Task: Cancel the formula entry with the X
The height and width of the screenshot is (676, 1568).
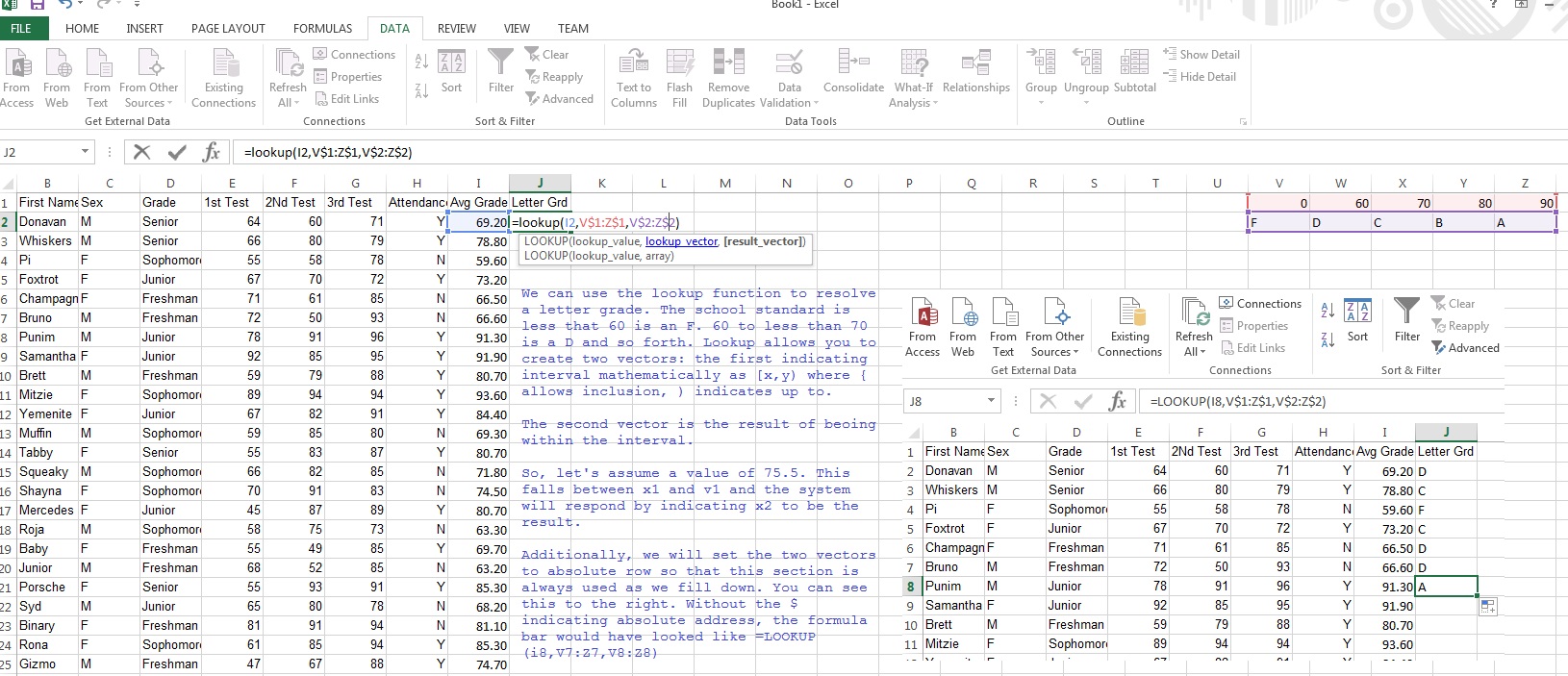Action: [141, 152]
